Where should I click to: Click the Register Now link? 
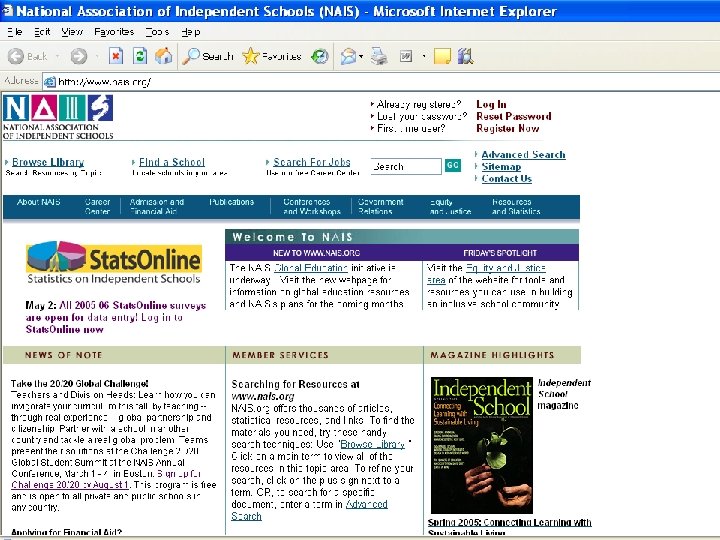[x=508, y=128]
